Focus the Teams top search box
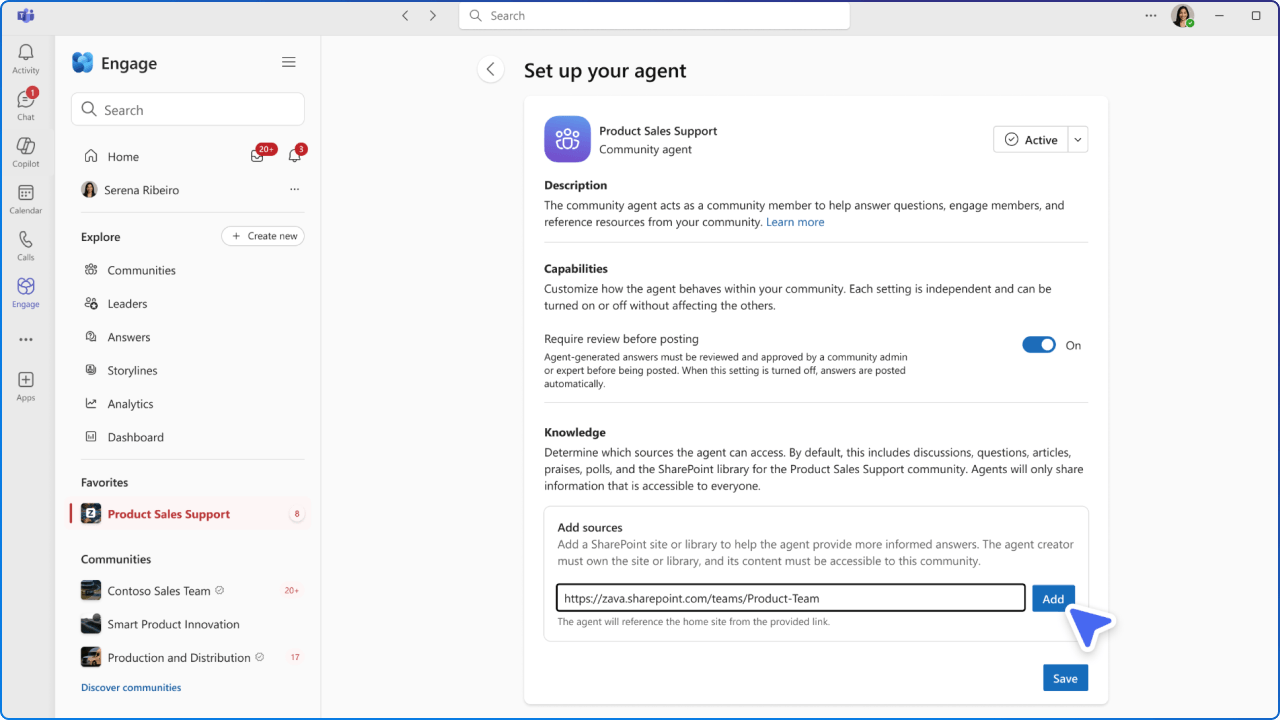 click(x=654, y=16)
